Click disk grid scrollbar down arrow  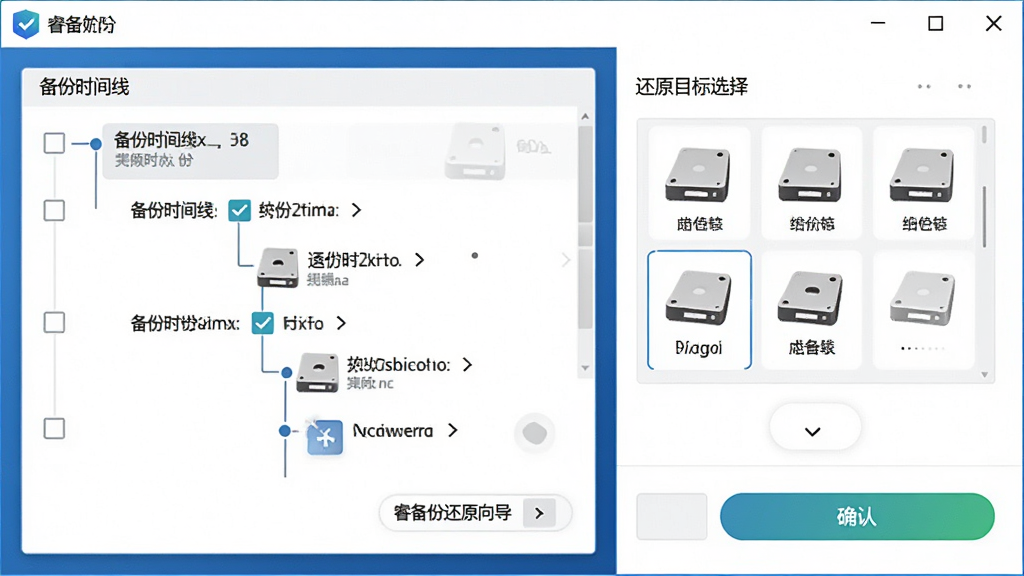click(984, 375)
